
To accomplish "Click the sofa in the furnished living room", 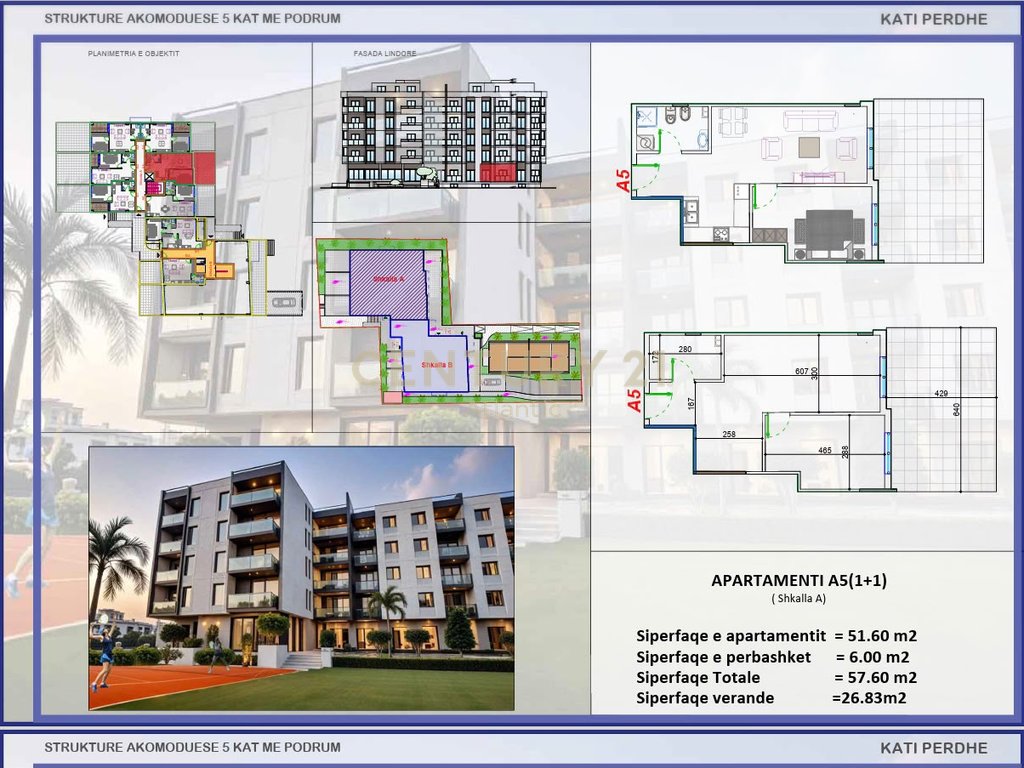I will (810, 121).
